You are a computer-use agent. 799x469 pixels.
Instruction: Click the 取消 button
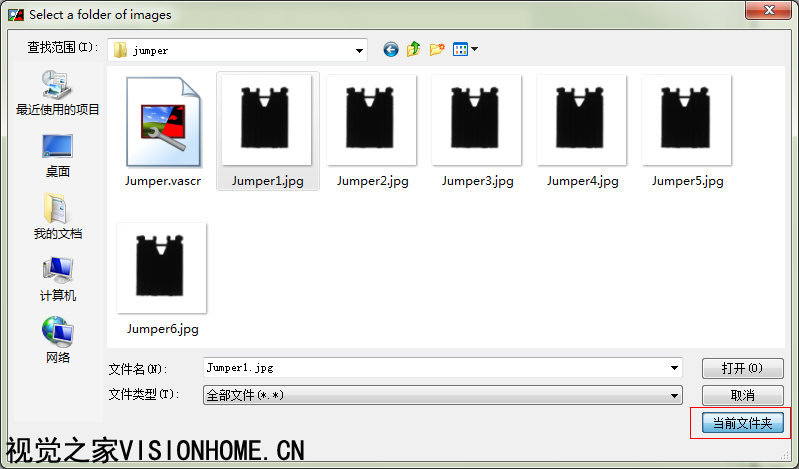[742, 396]
